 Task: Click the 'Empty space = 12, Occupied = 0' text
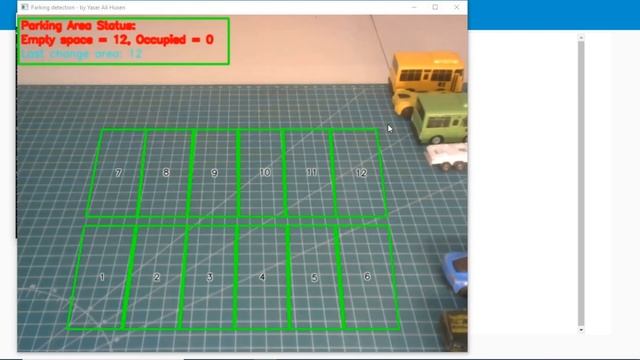click(117, 40)
